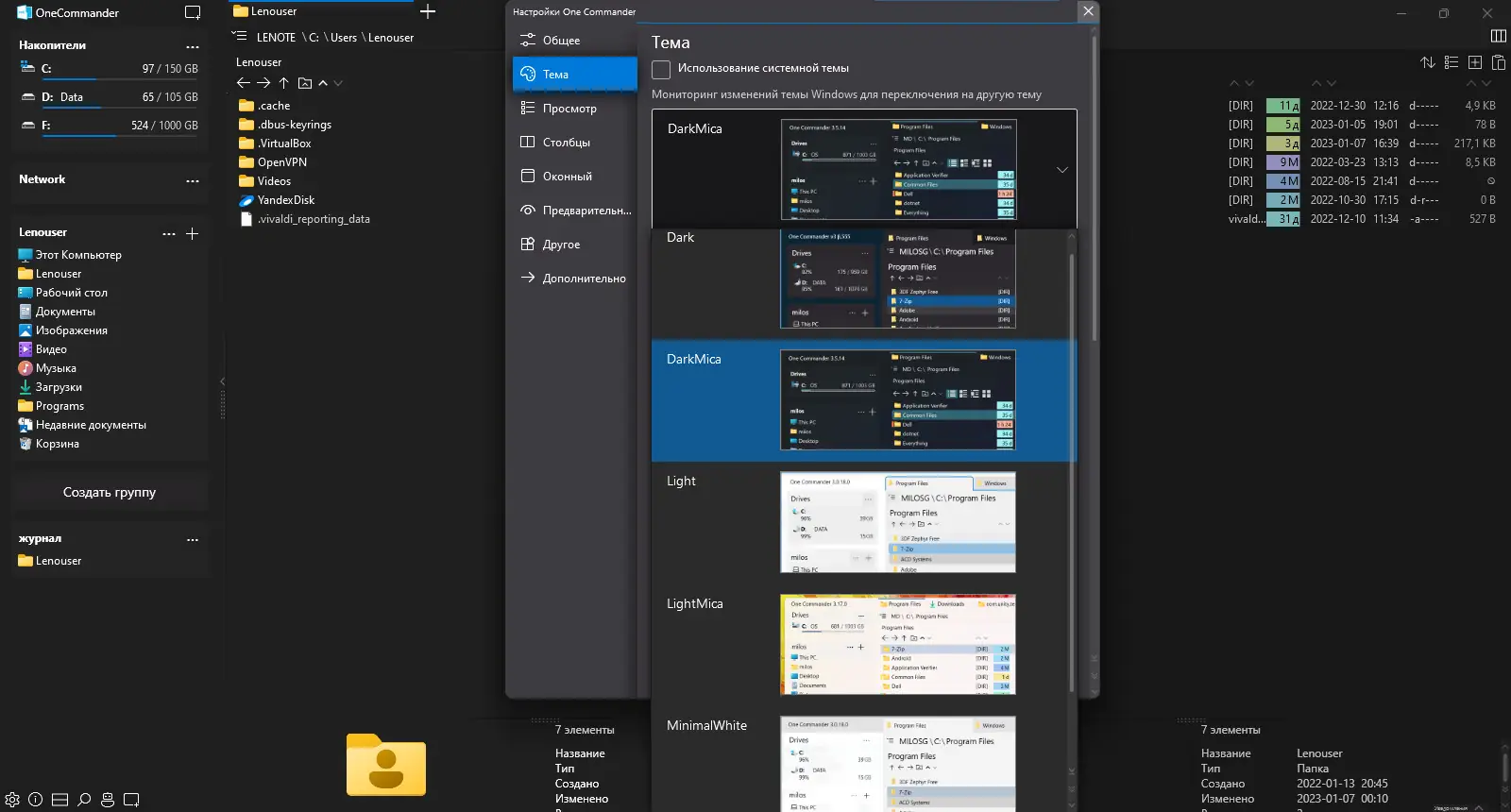
Task: Open the Общее settings tab
Action: point(575,41)
